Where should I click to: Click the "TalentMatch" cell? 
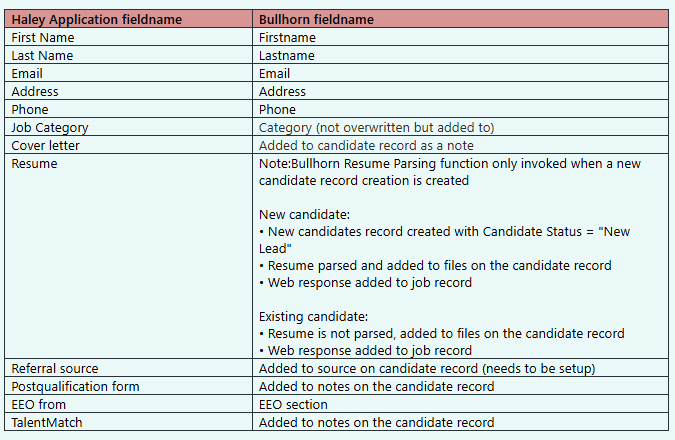pyautogui.click(x=46, y=422)
